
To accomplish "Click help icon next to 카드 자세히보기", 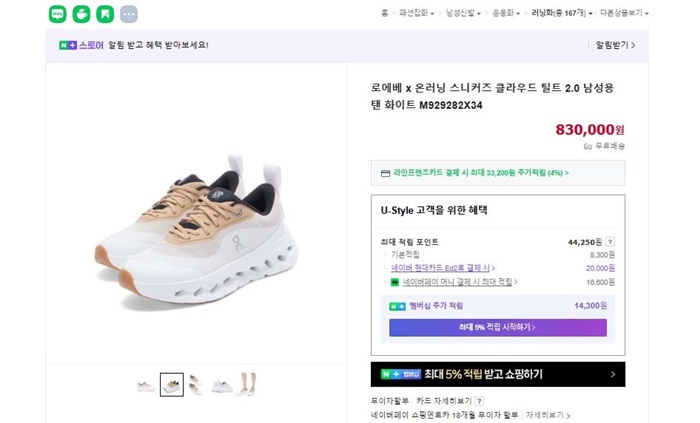I will click(479, 401).
